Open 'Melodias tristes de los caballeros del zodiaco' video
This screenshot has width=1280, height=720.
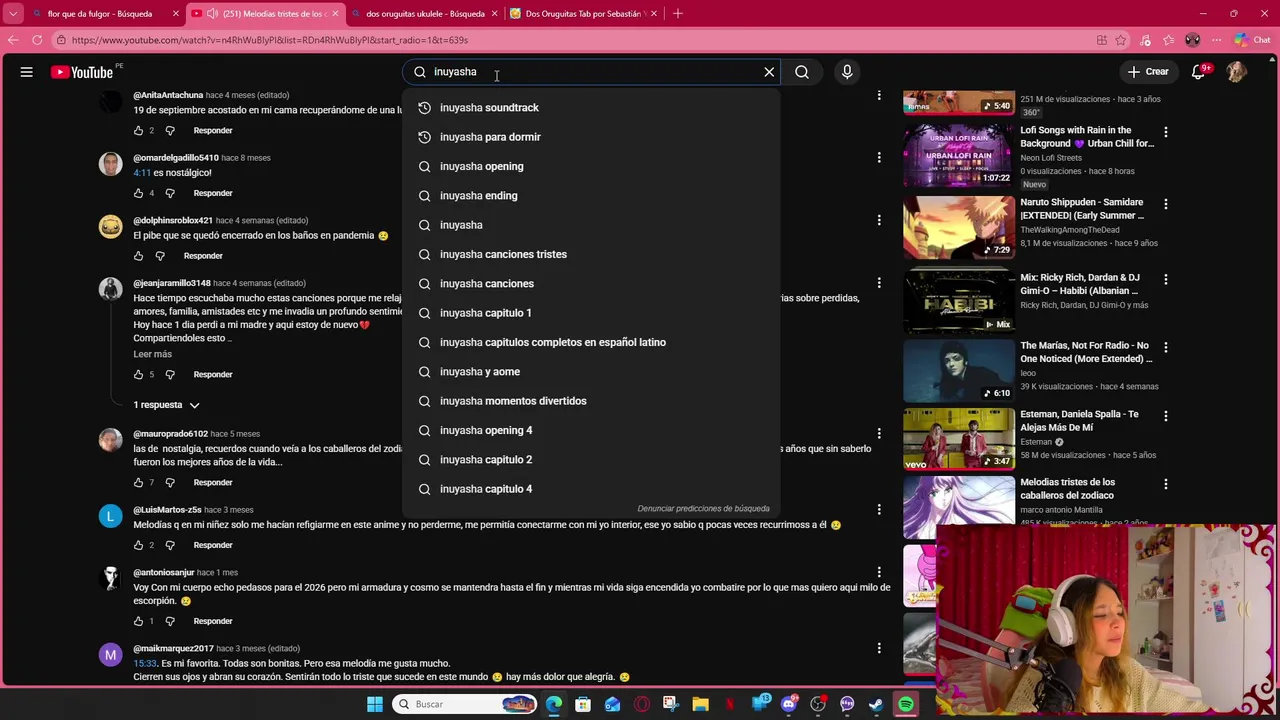[x=1067, y=489]
